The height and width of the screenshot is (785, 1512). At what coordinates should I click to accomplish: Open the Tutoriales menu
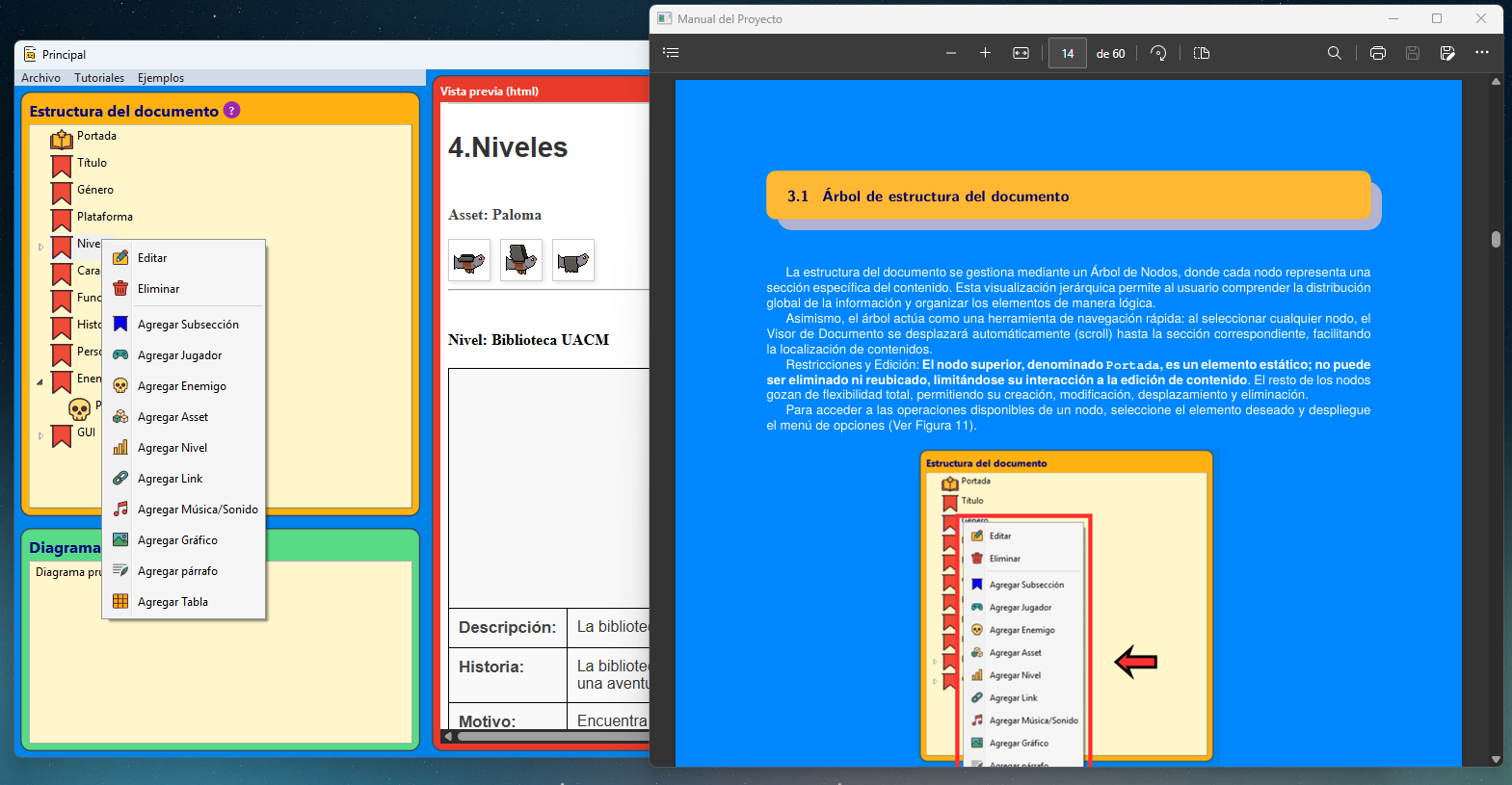99,78
